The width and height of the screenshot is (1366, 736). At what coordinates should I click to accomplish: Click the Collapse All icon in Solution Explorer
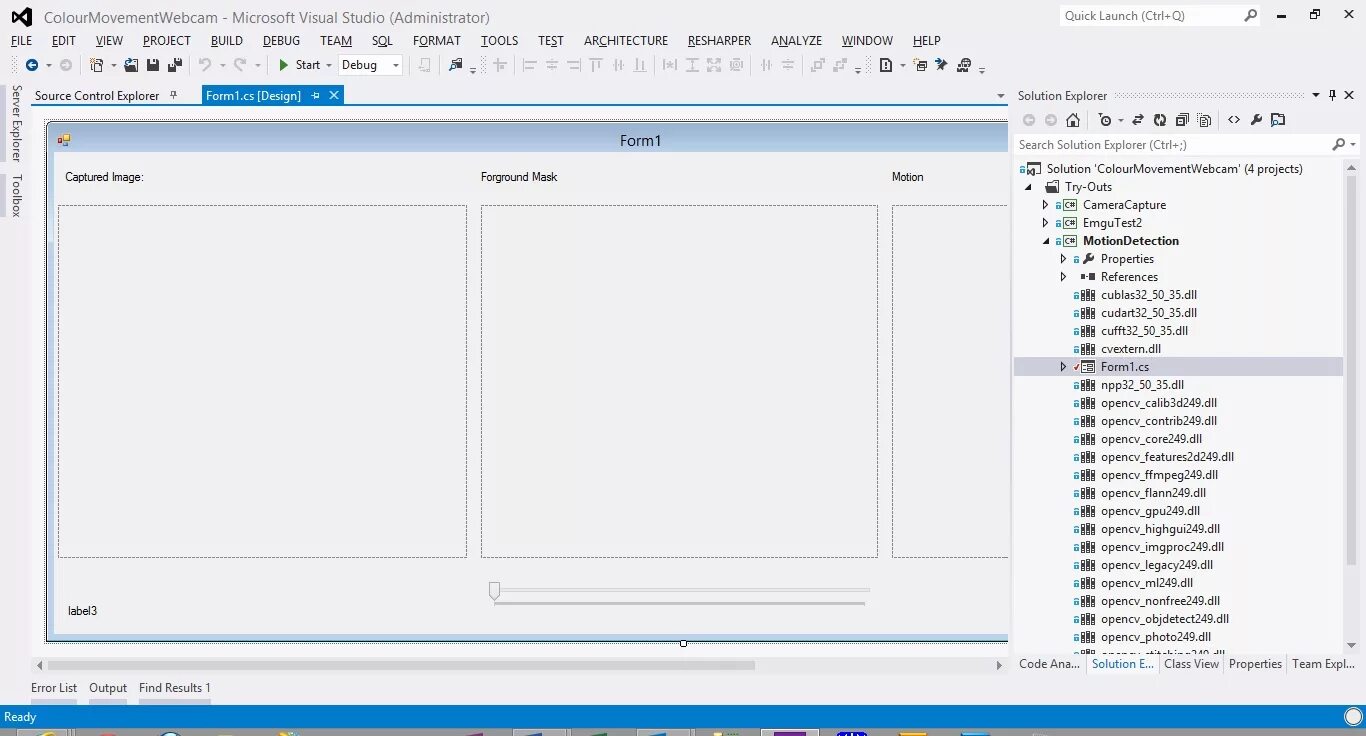click(x=1182, y=120)
